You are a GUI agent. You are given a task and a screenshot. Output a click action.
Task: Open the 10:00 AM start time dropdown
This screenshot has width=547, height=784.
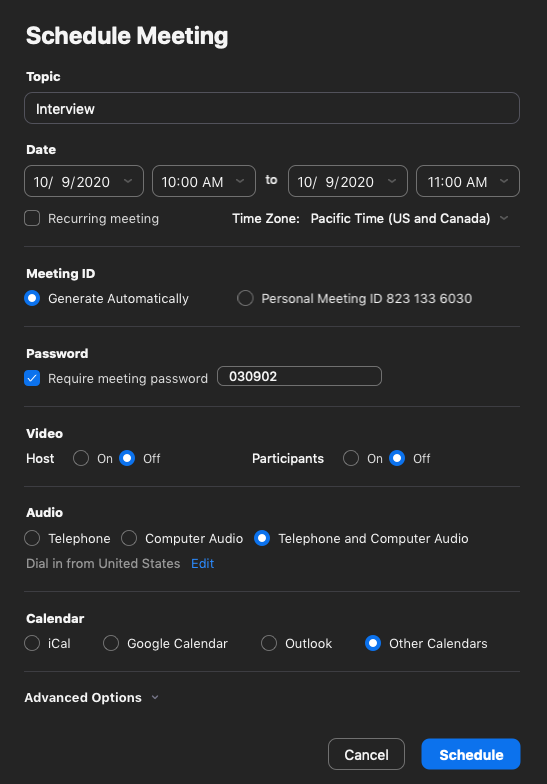[204, 181]
